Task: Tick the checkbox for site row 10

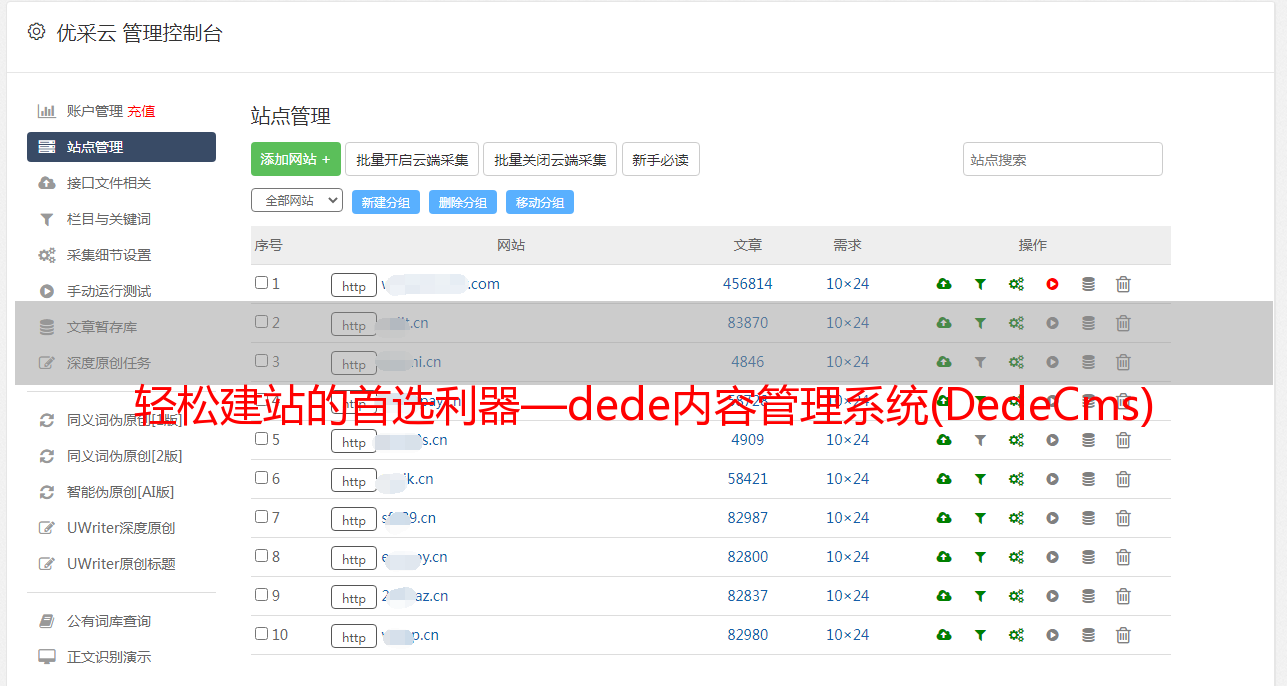Action: click(x=261, y=634)
